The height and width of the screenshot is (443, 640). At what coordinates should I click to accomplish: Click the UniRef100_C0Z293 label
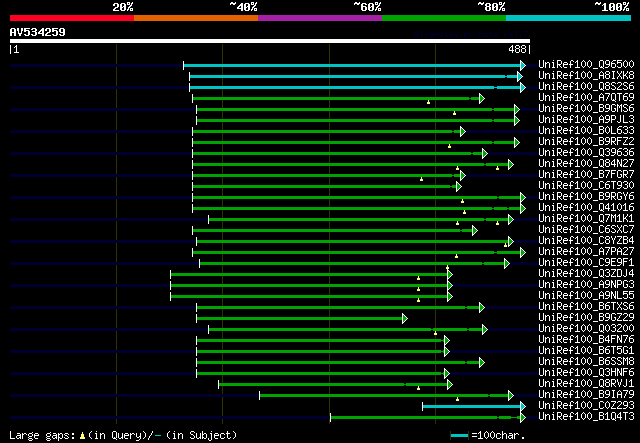pos(586,406)
